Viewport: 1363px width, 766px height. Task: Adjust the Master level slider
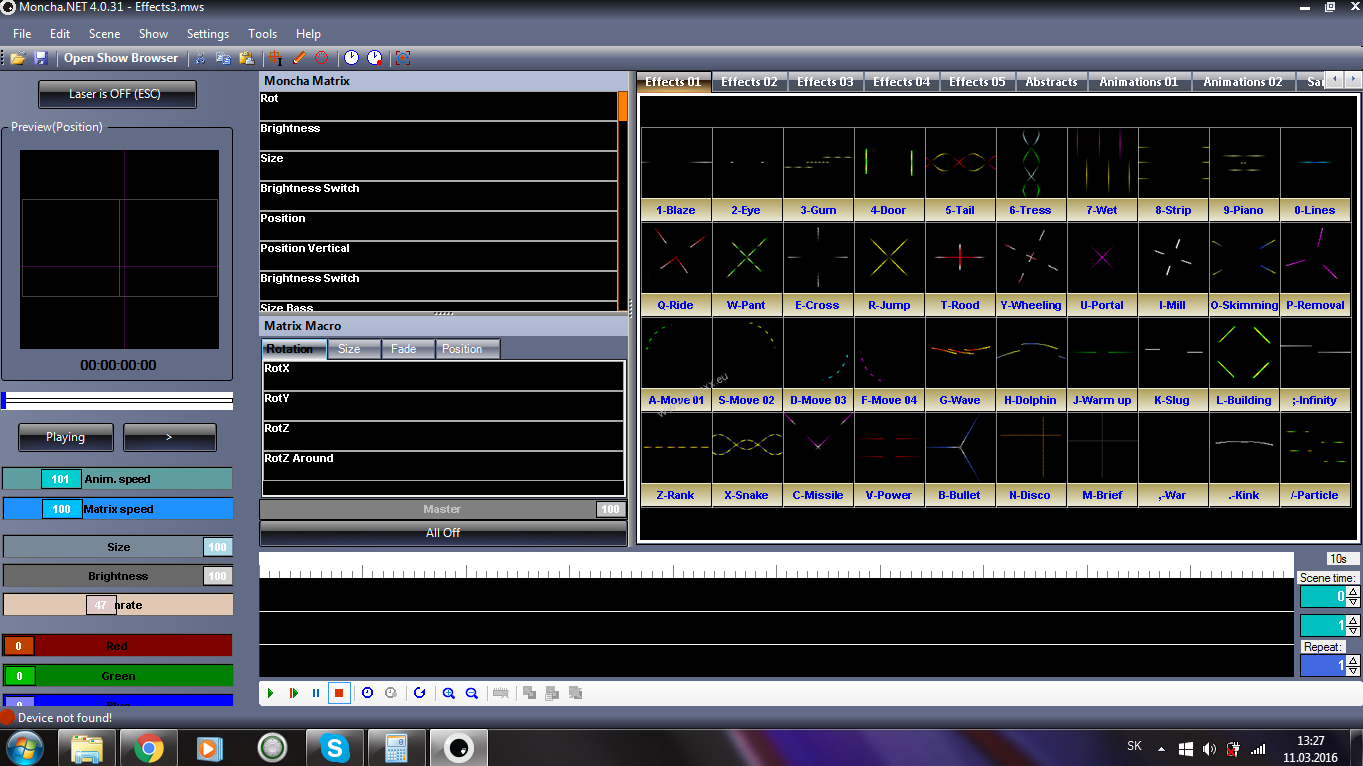click(443, 510)
